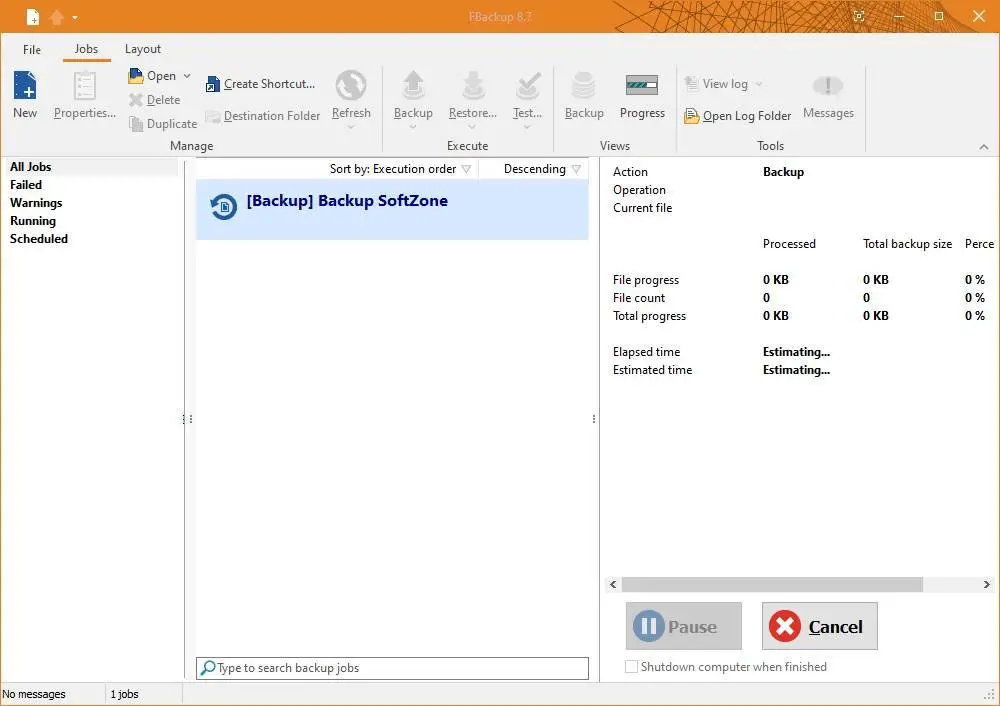Viewport: 1000px width, 706px height.
Task: Open job Properties from the ribbon
Action: pos(85,87)
